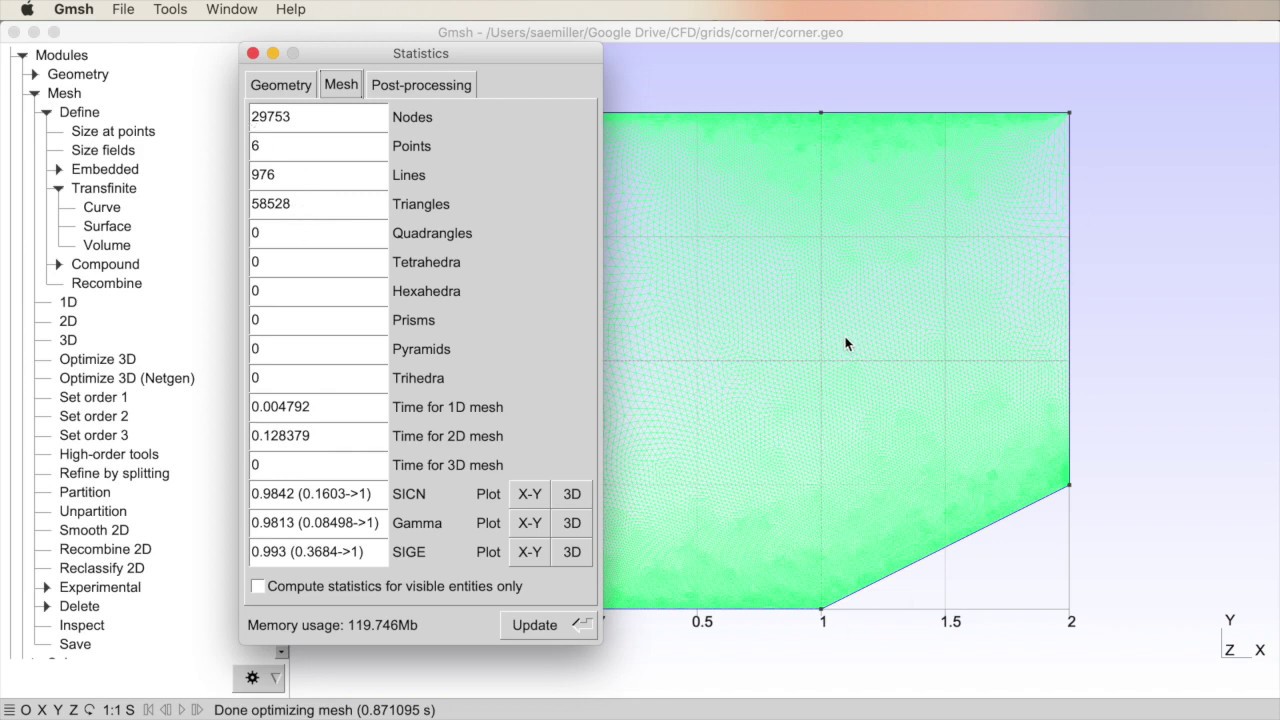The height and width of the screenshot is (720, 1280).
Task: Click Reclassify 2D in tree
Action: (x=102, y=568)
